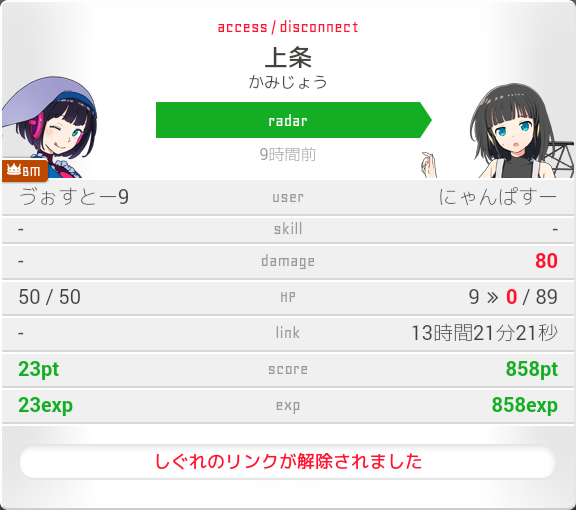The height and width of the screenshot is (510, 576).
Task: Click the skill row label
Action: click(x=288, y=229)
